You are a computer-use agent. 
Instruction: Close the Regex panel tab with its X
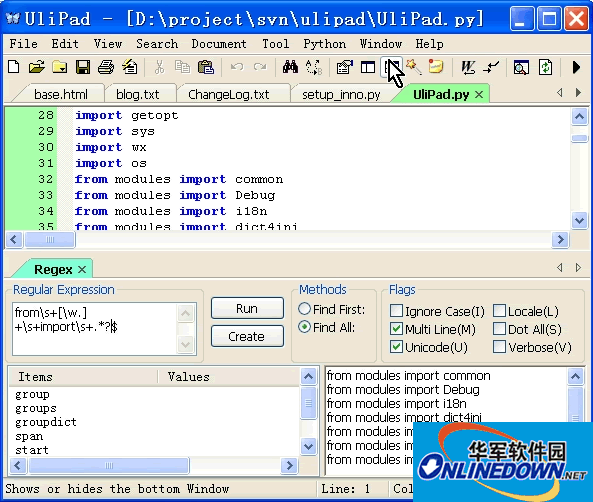coord(82,269)
